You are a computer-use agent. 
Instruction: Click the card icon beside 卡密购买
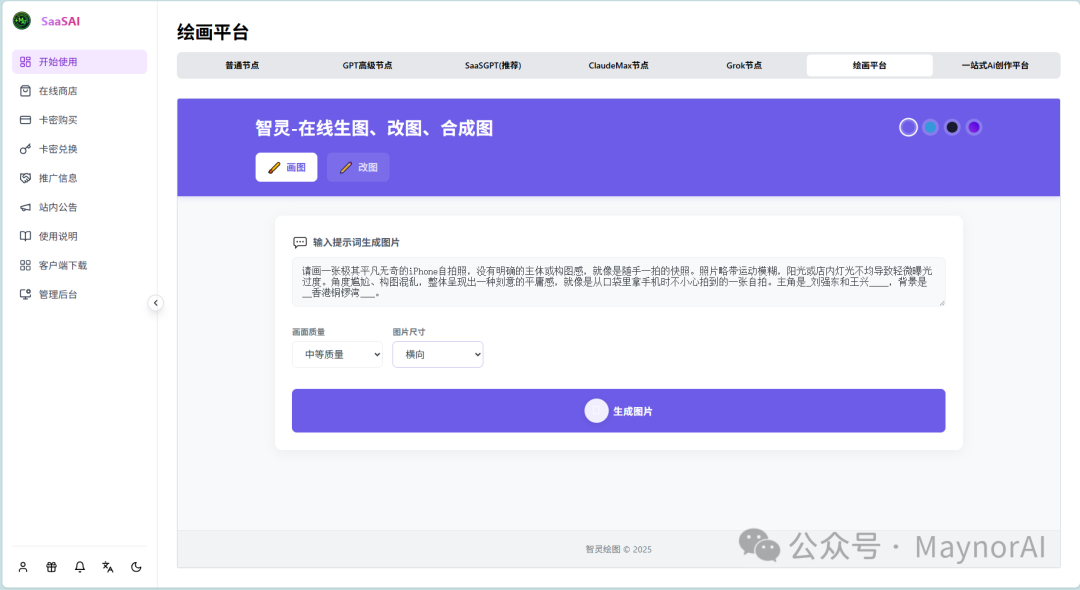tap(25, 120)
